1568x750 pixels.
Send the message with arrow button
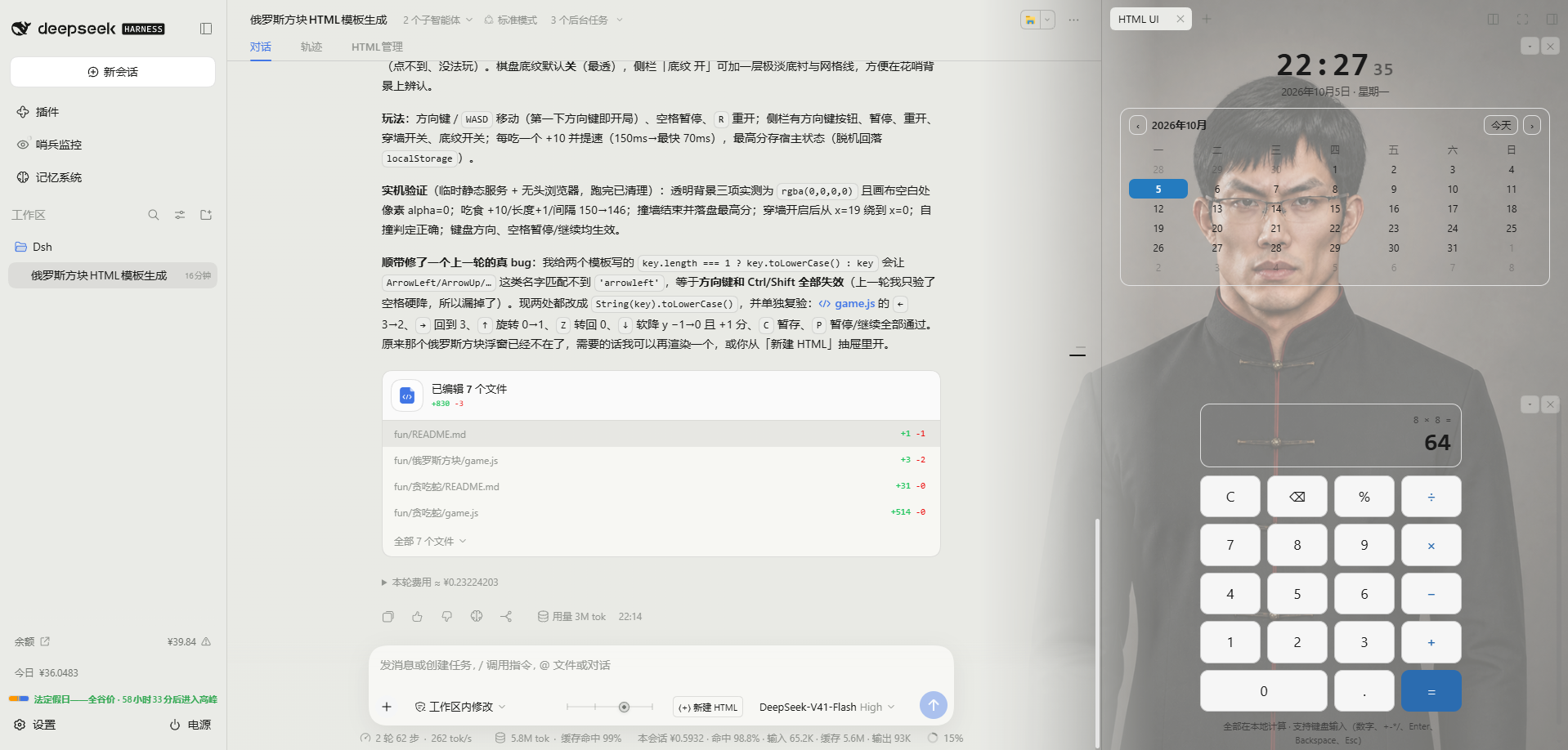[x=933, y=705]
